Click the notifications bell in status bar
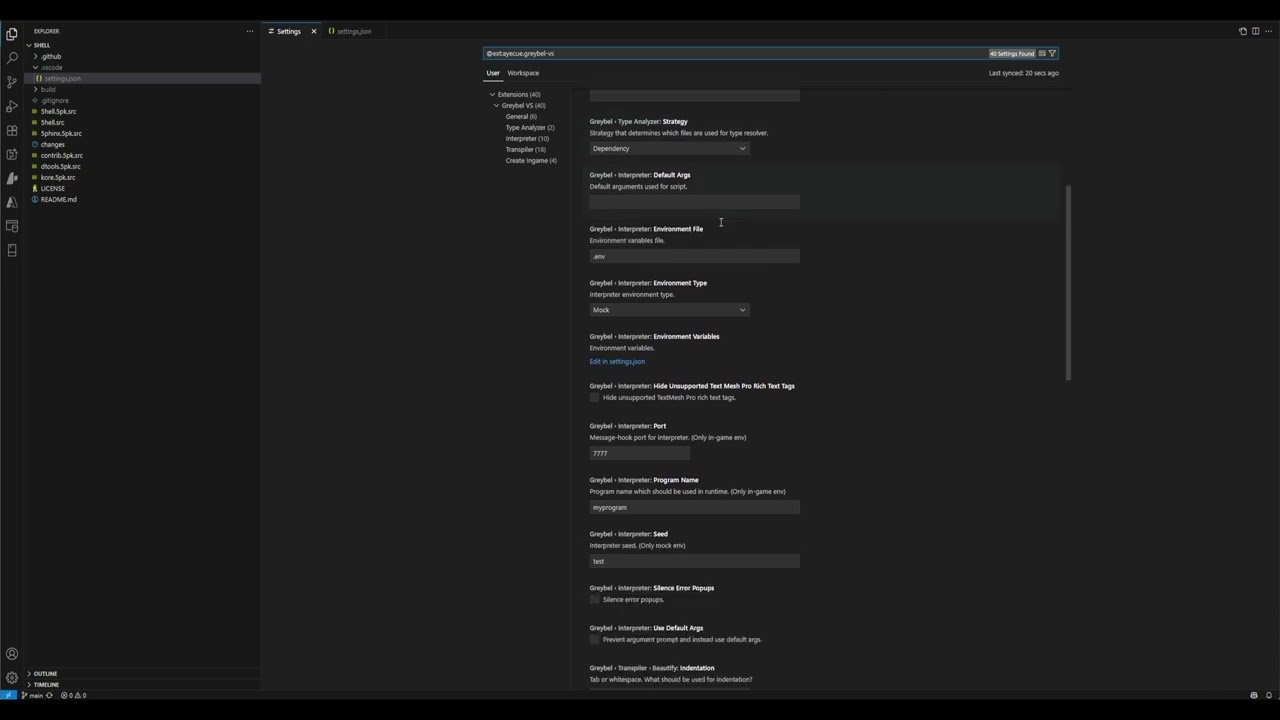 tap(1269, 695)
